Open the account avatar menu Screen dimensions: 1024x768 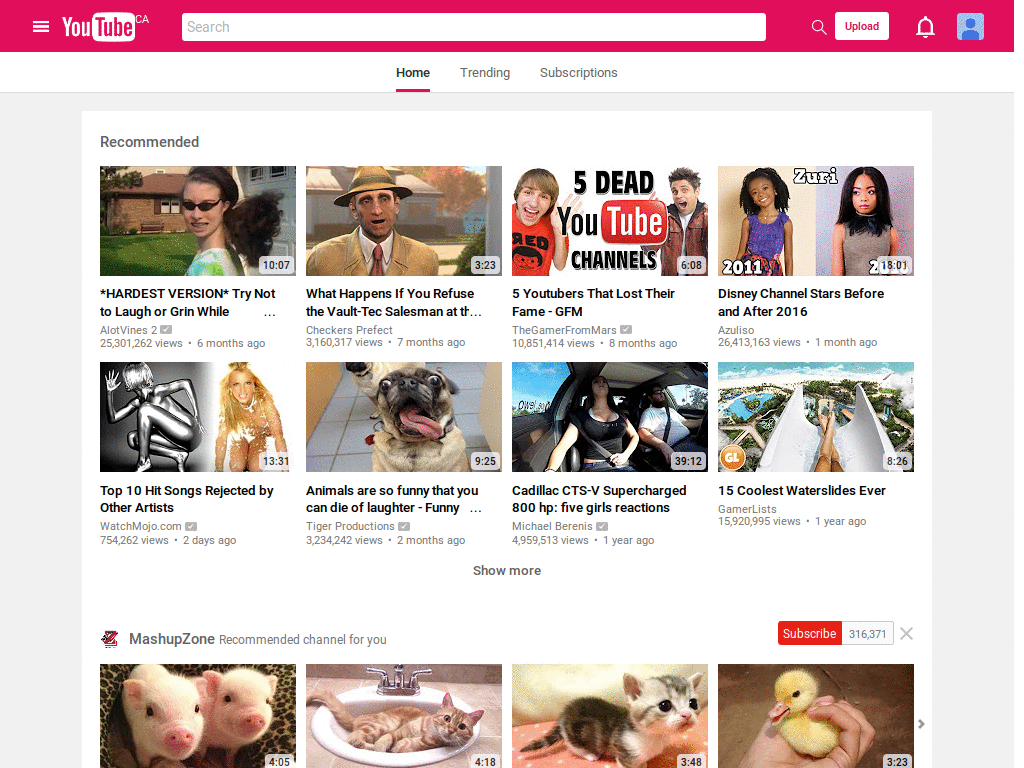click(x=970, y=27)
